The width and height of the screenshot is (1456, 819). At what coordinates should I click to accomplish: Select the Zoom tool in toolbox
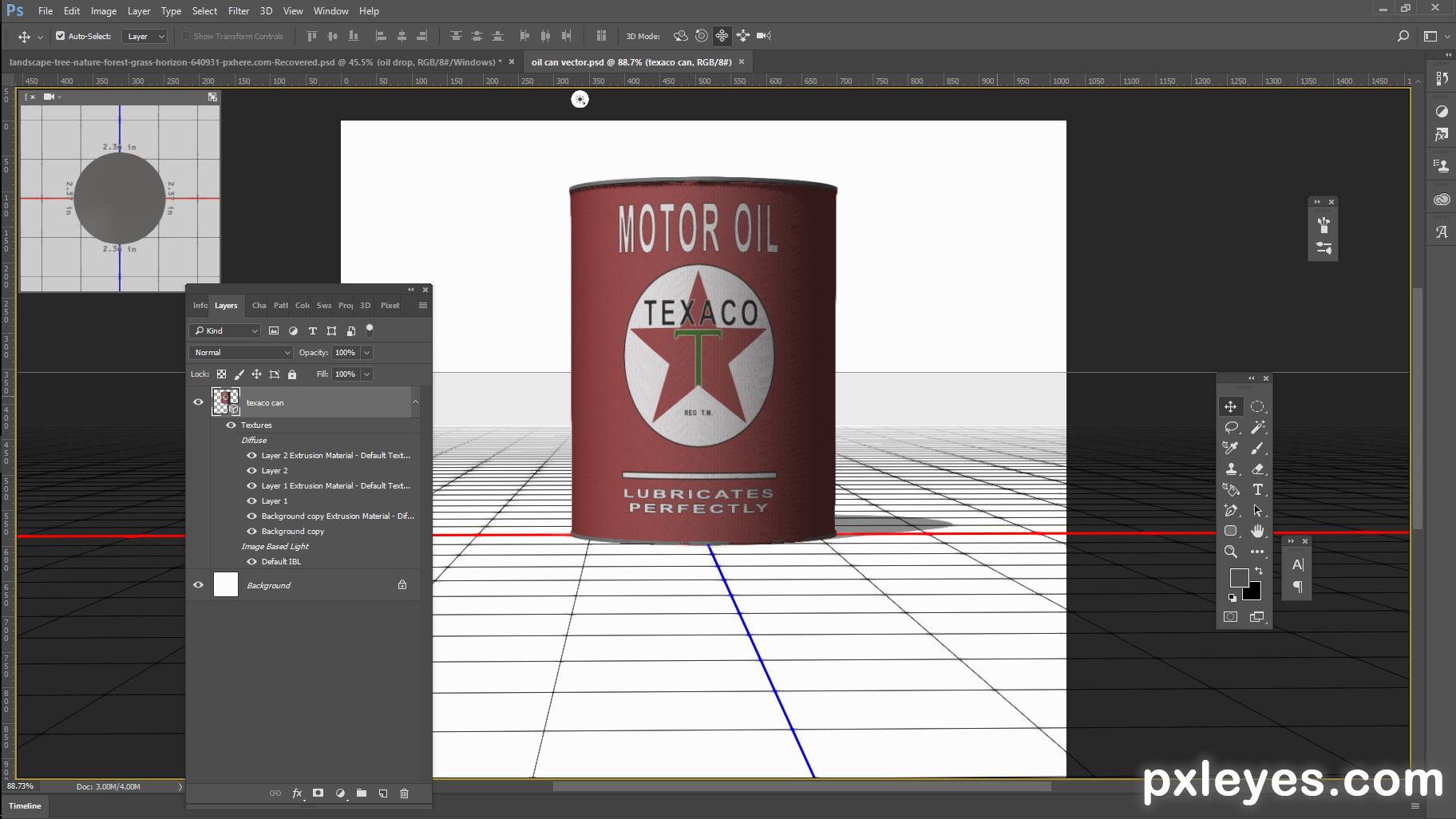(x=1230, y=552)
